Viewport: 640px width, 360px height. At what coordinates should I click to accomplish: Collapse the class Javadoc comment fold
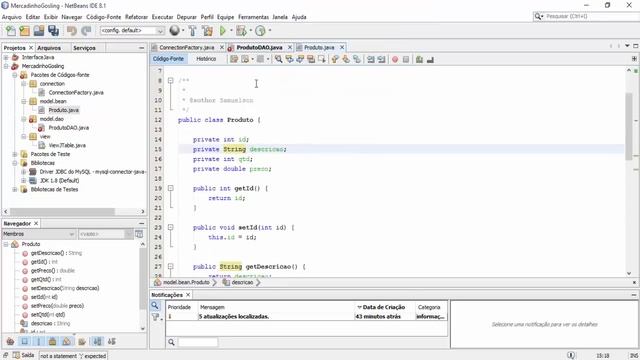(x=171, y=81)
